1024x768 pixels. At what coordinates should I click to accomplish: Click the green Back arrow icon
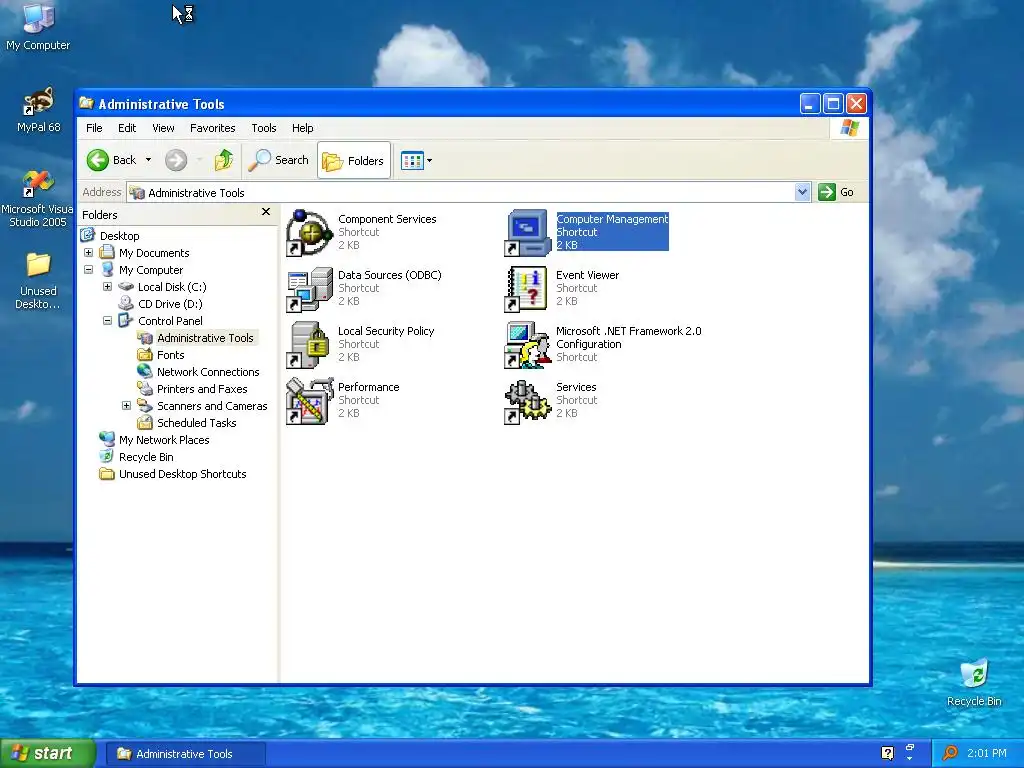click(x=98, y=160)
